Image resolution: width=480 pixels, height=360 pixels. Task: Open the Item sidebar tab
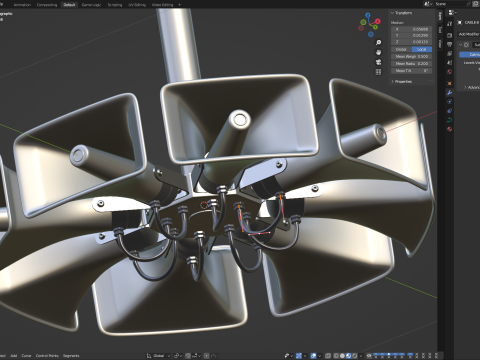point(440,16)
